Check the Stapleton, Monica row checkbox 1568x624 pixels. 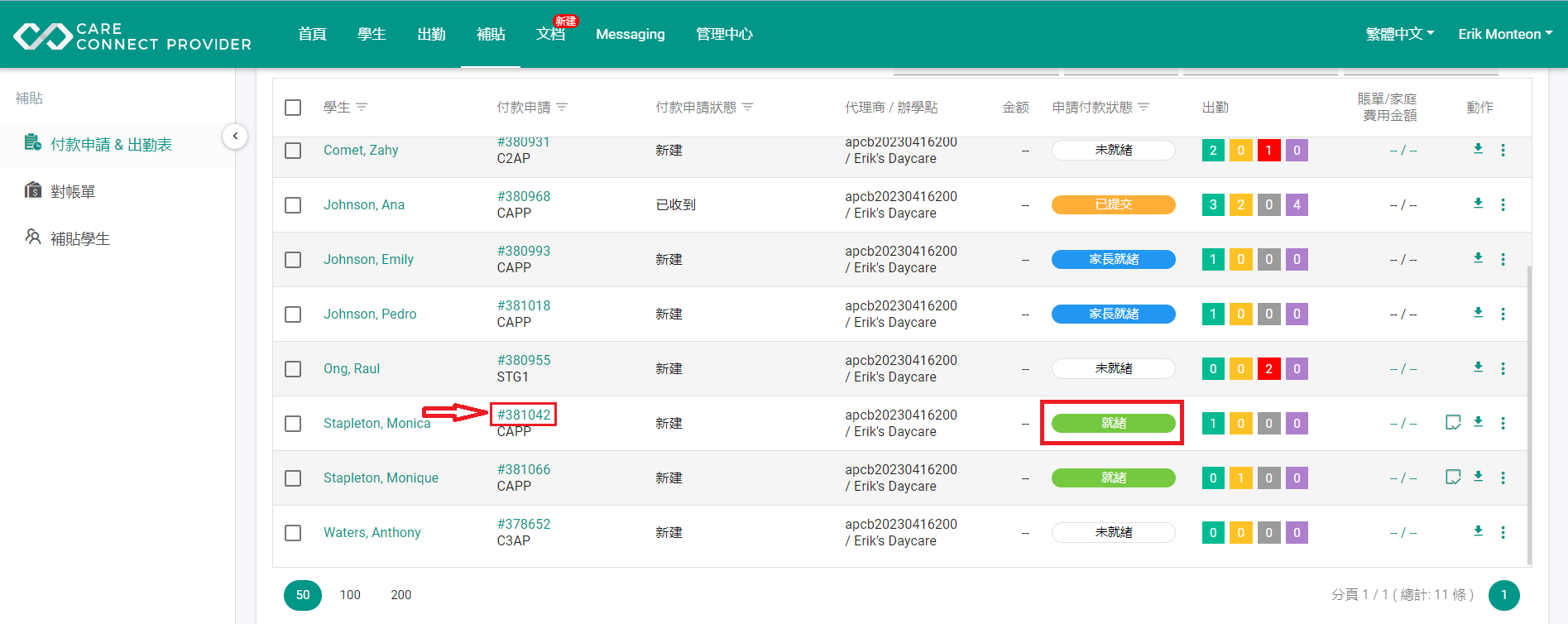[x=293, y=424]
